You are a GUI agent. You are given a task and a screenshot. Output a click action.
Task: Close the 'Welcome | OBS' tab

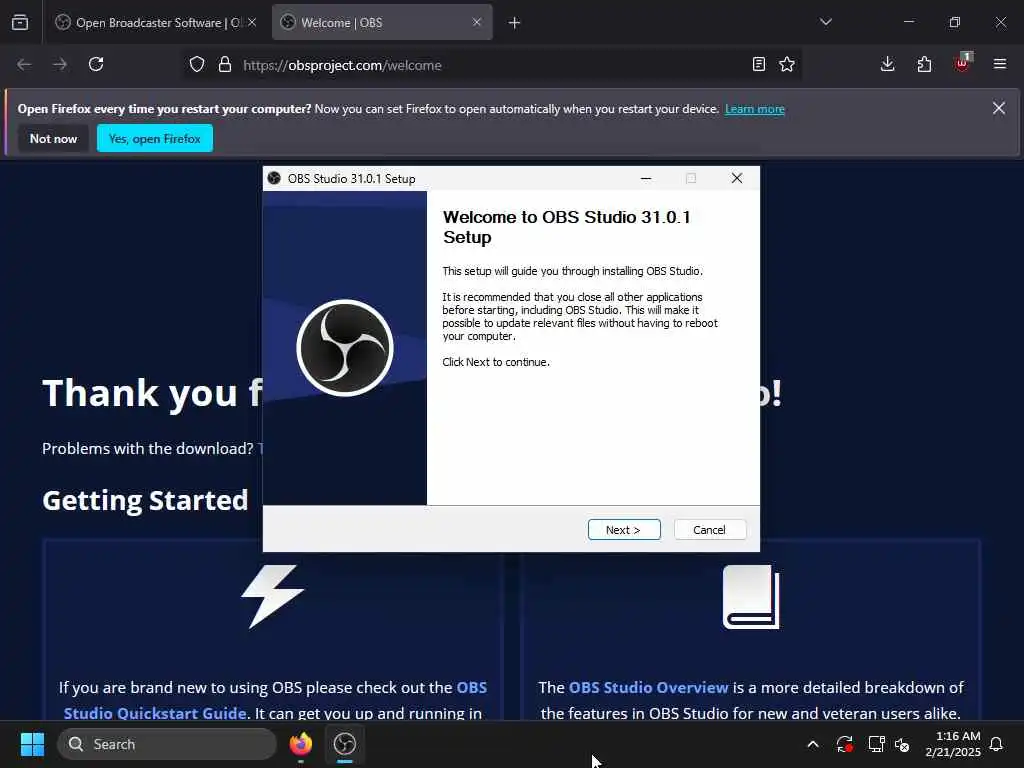click(477, 22)
